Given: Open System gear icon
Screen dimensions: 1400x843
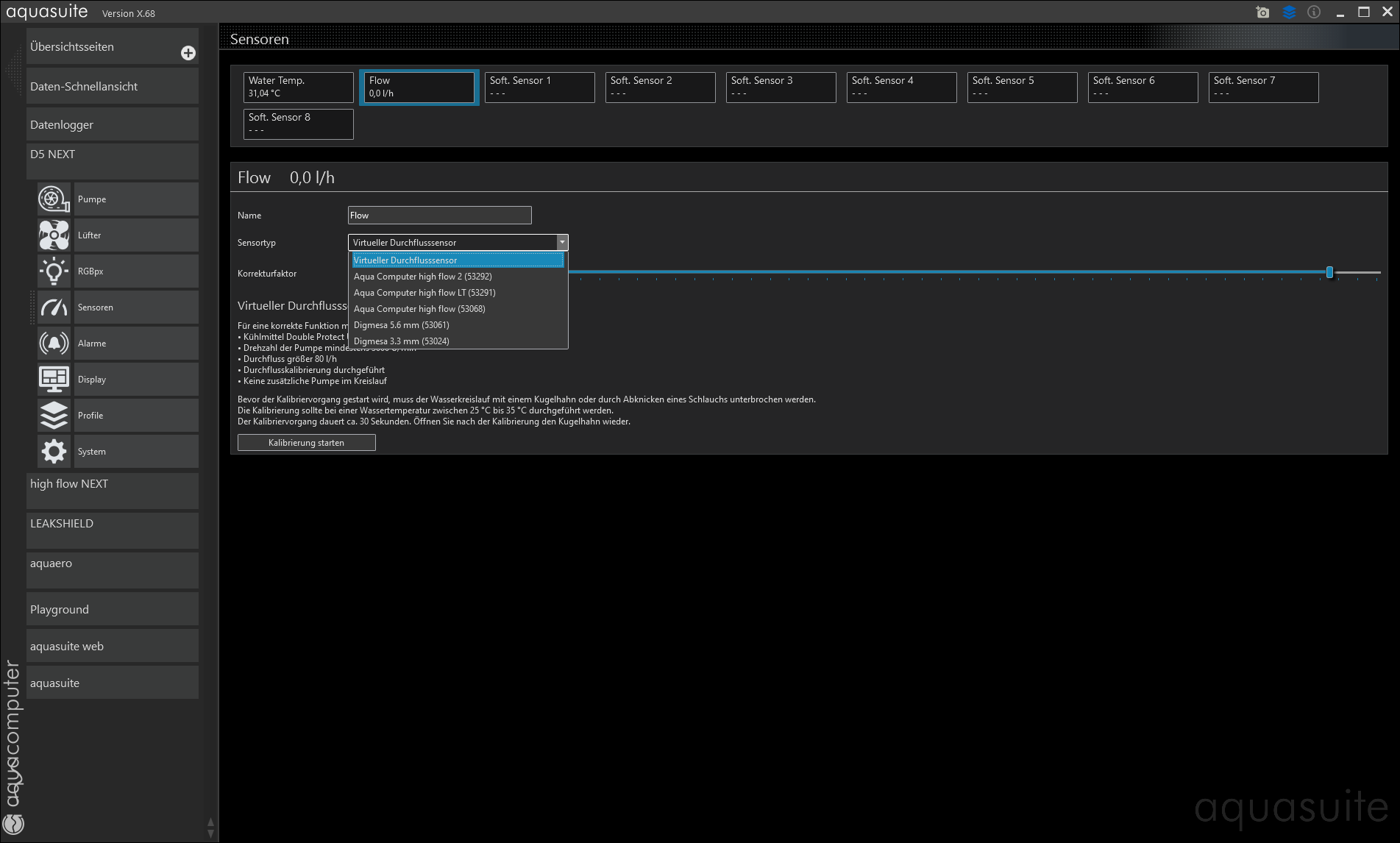Looking at the screenshot, I should [x=54, y=452].
